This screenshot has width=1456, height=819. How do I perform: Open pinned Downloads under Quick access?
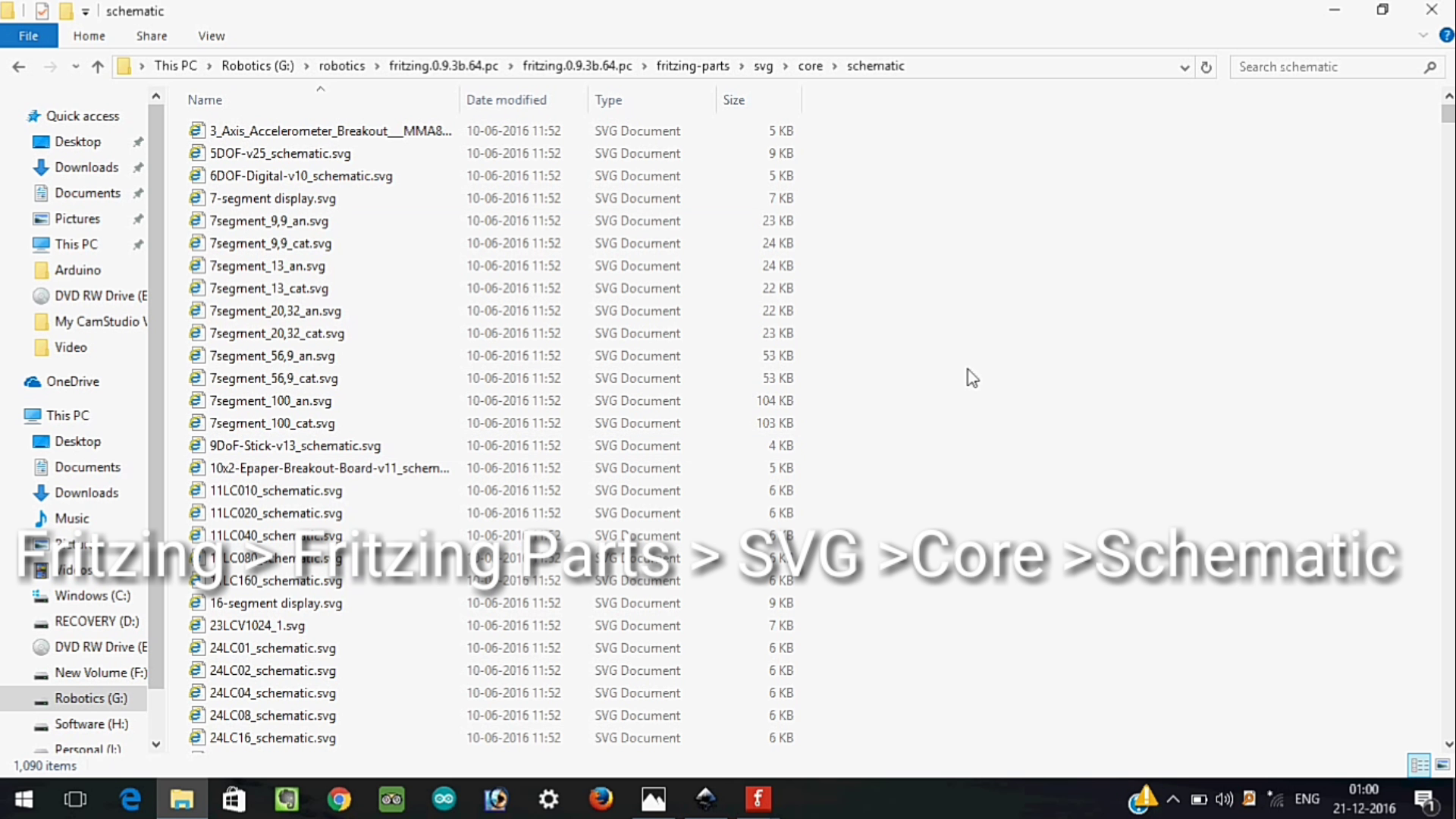86,168
